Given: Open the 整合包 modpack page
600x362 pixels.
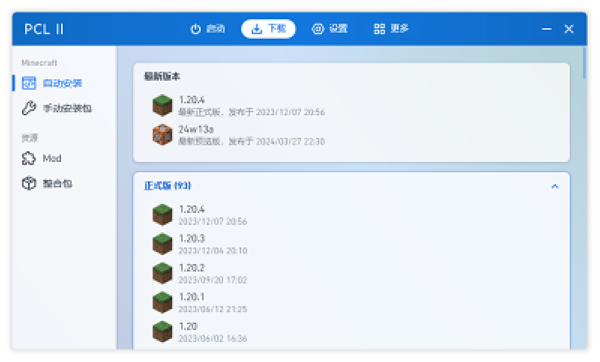Looking at the screenshot, I should pyautogui.click(x=64, y=184).
